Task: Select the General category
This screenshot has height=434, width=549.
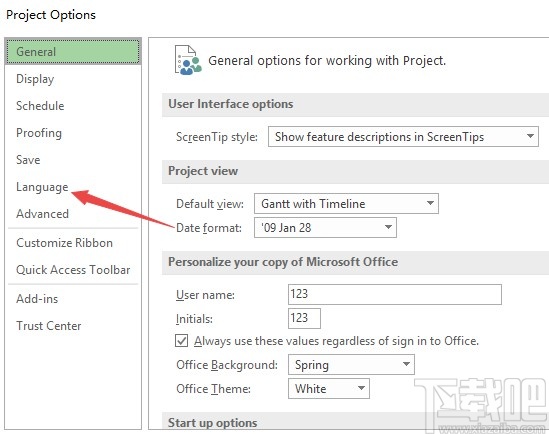Action: (73, 52)
